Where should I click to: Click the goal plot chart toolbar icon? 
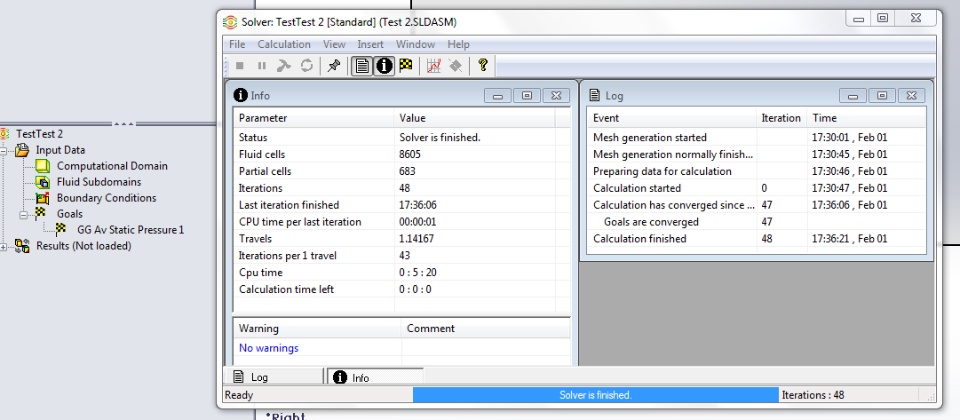pyautogui.click(x=433, y=66)
